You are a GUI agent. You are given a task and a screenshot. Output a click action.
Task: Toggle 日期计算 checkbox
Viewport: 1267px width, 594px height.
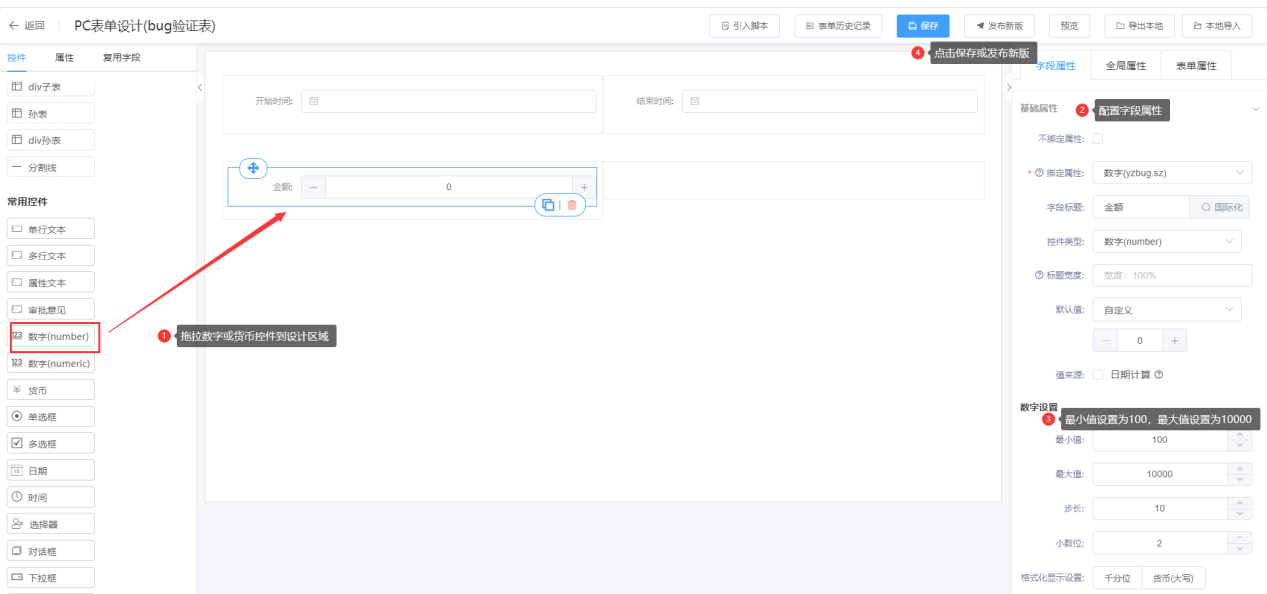(x=1098, y=375)
